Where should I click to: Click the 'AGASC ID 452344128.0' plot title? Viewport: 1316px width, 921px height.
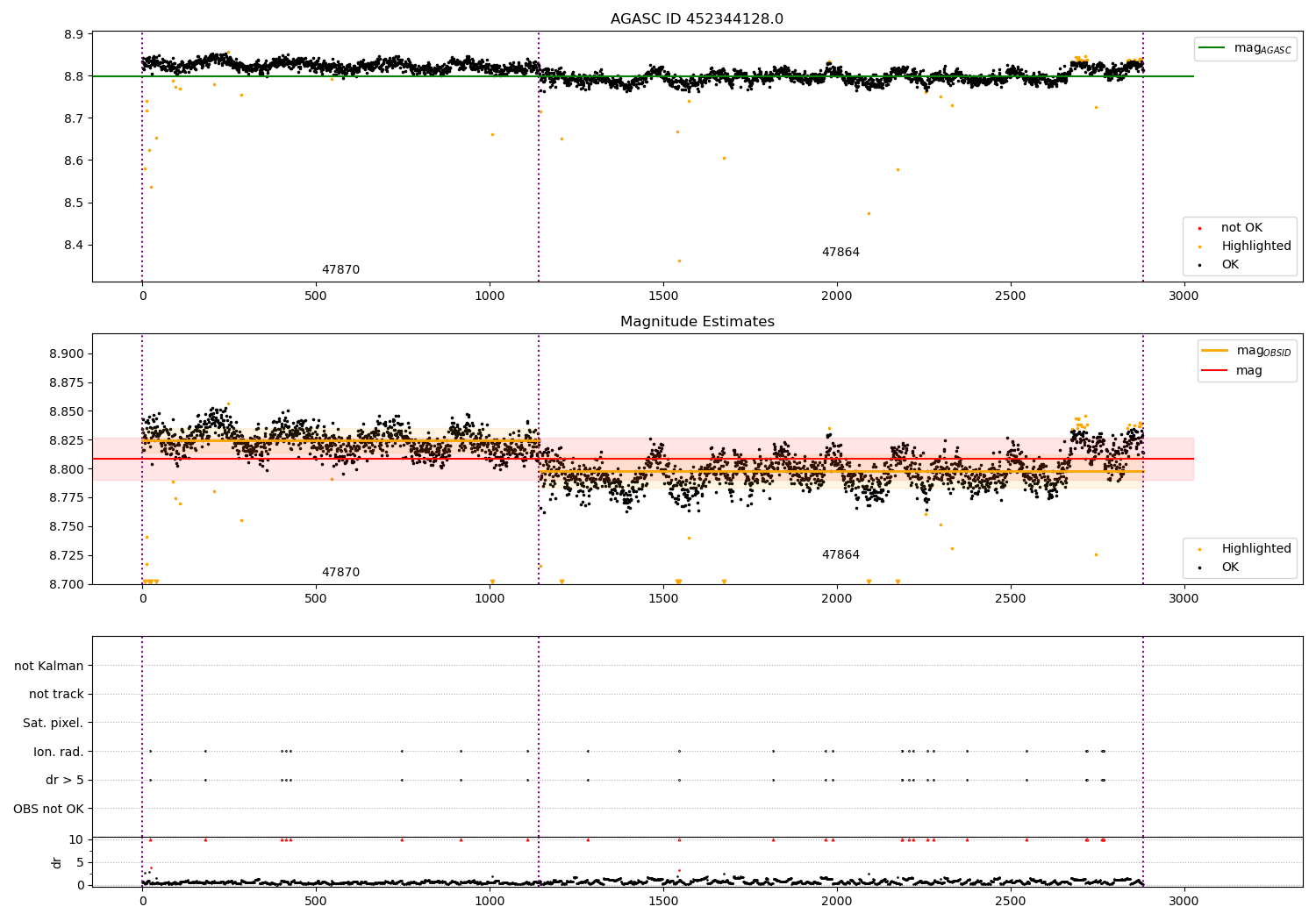pos(697,19)
